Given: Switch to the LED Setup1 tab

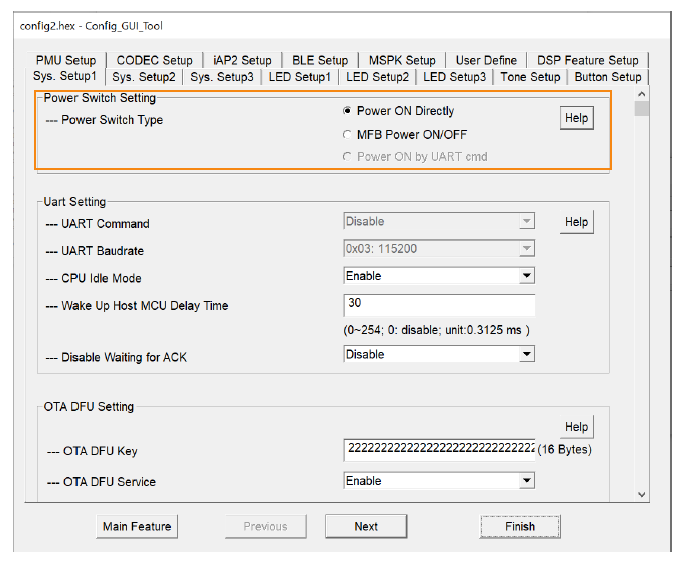Looking at the screenshot, I should click(x=298, y=76).
